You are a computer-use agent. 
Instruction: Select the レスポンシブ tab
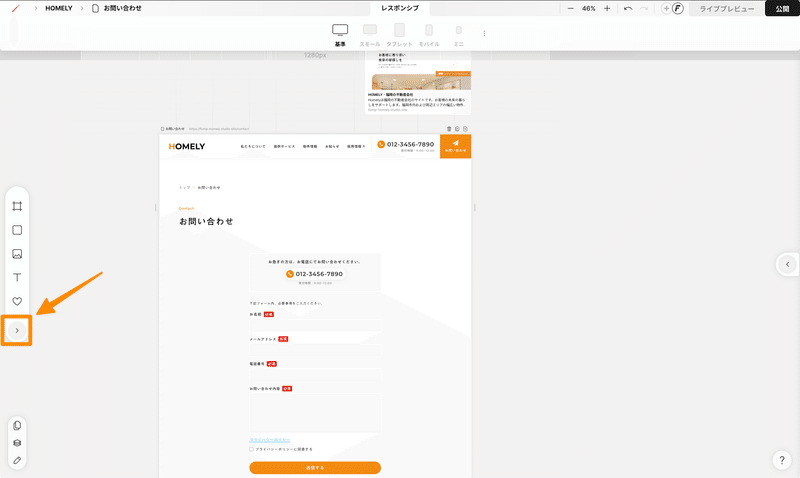tap(400, 8)
